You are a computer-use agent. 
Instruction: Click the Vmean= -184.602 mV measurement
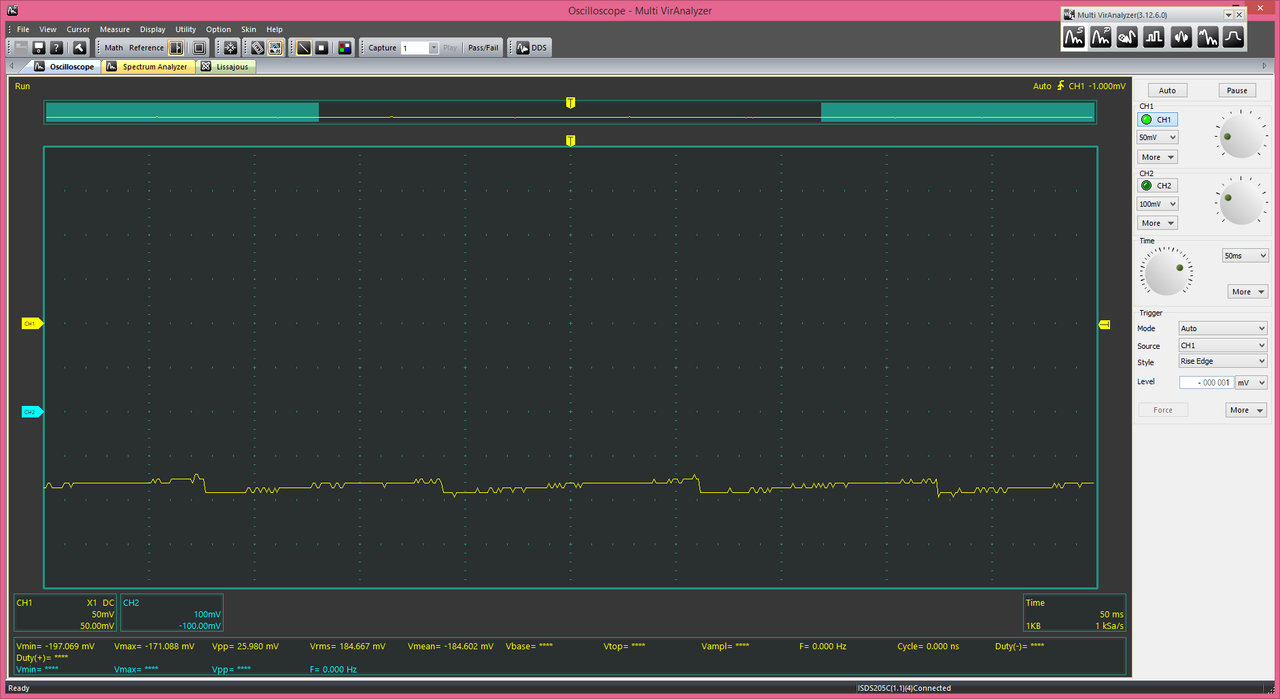click(451, 646)
